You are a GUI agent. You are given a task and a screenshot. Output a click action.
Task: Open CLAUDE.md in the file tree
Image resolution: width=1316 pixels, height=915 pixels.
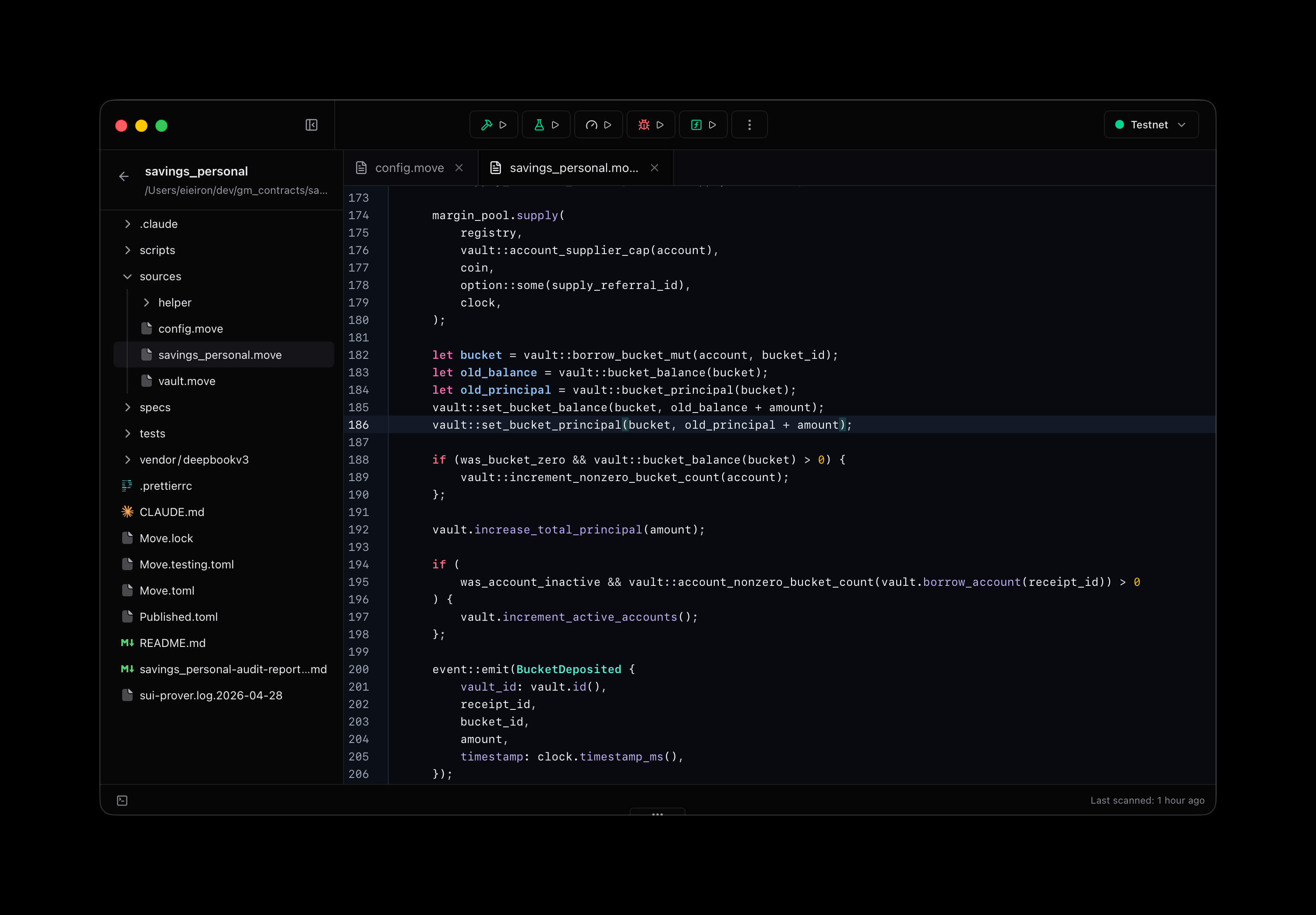223,513
